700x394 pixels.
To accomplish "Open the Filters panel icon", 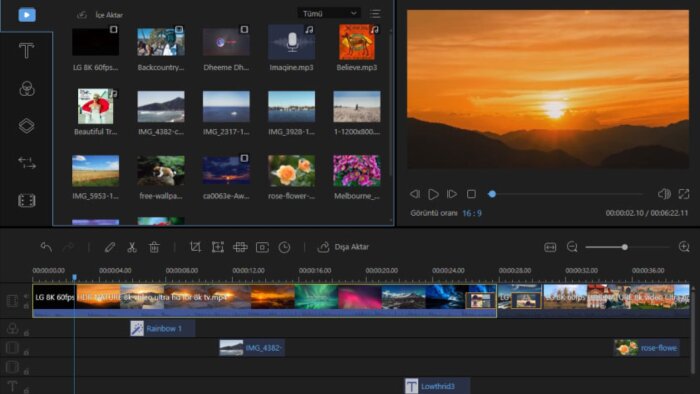I will point(27,89).
